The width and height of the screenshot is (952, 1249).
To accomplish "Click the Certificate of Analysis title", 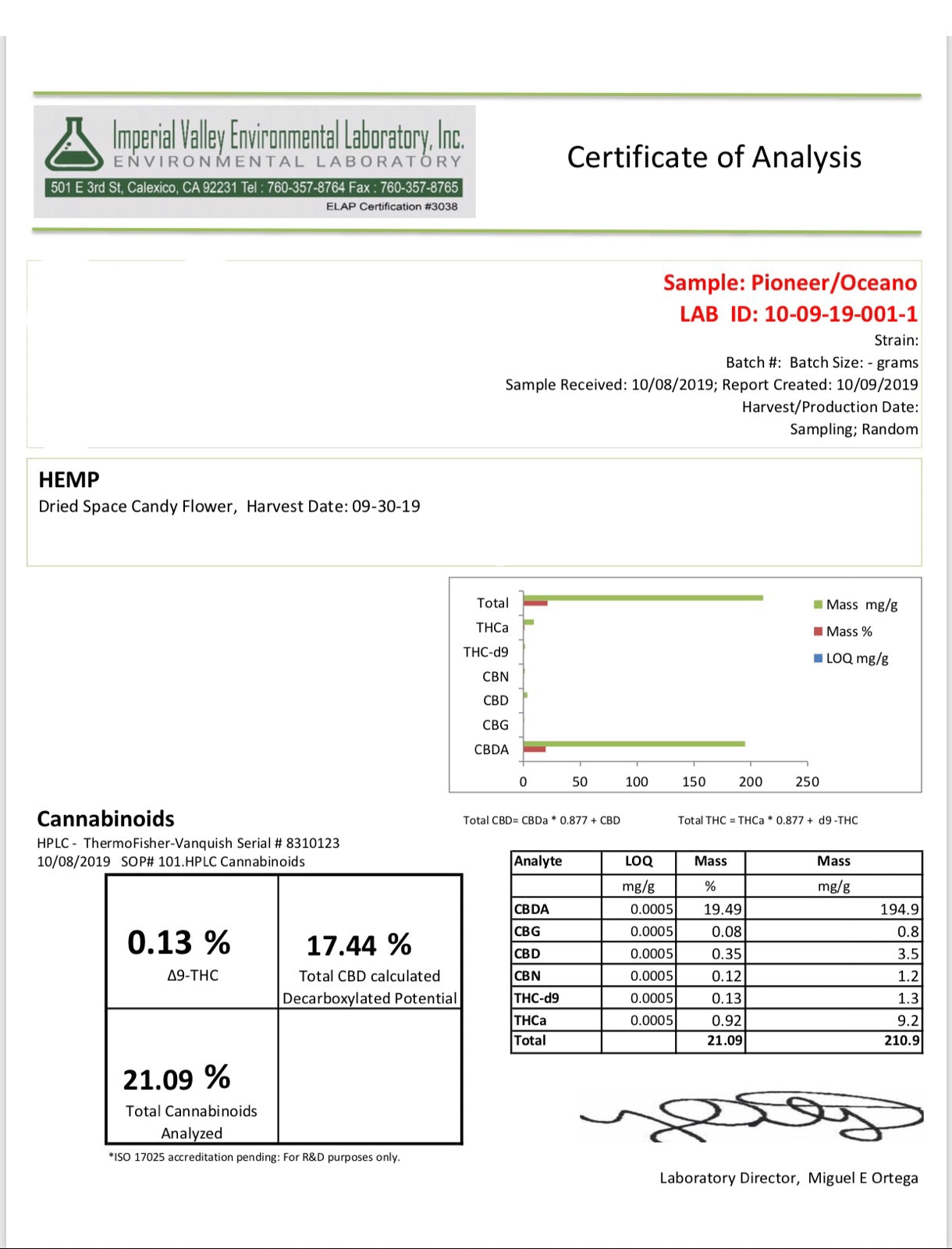I will pyautogui.click(x=713, y=157).
